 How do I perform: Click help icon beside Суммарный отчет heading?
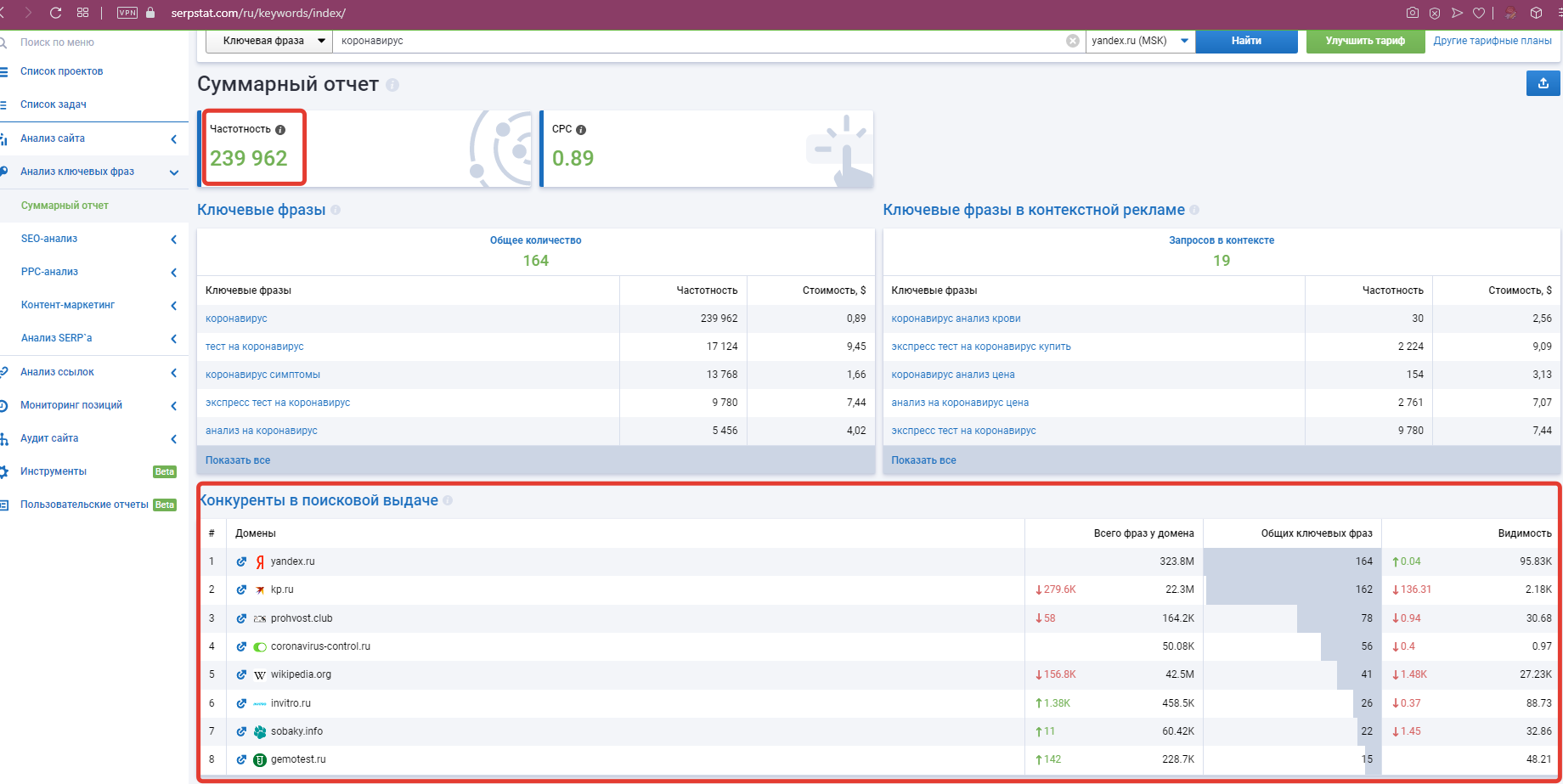coord(392,85)
